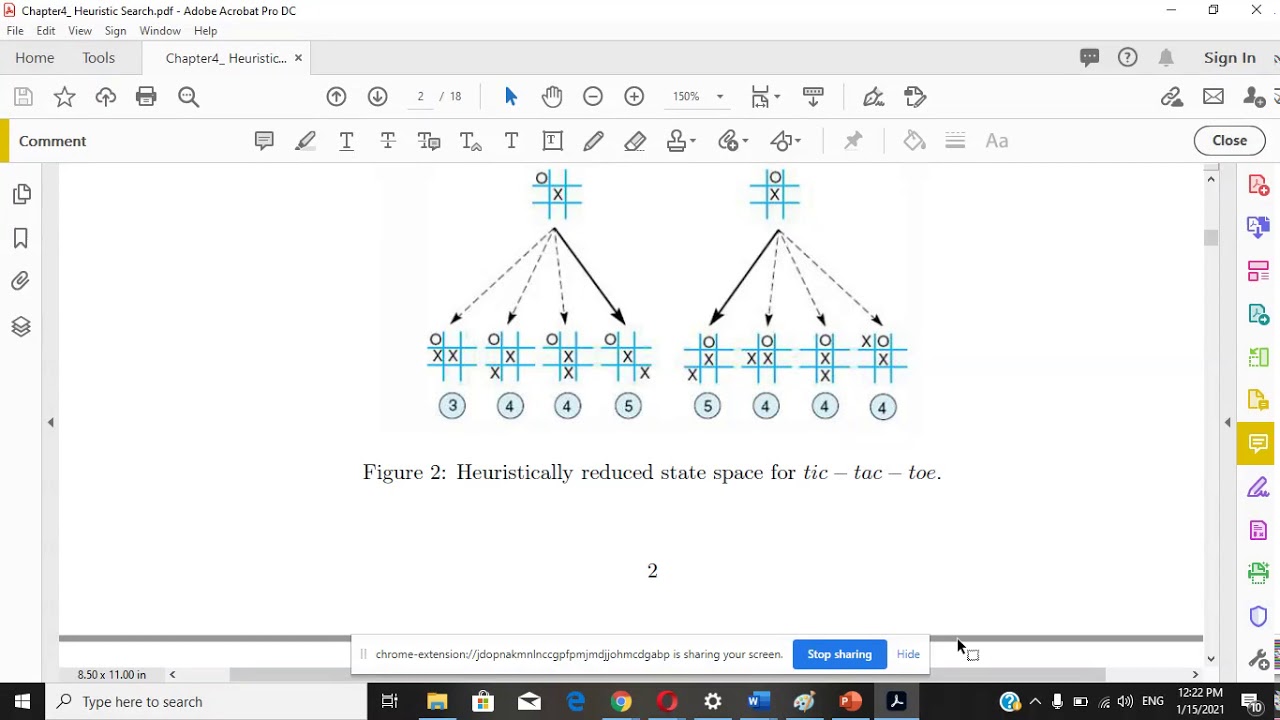The image size is (1280, 720).
Task: Click the Windows Start button
Action: point(22,702)
